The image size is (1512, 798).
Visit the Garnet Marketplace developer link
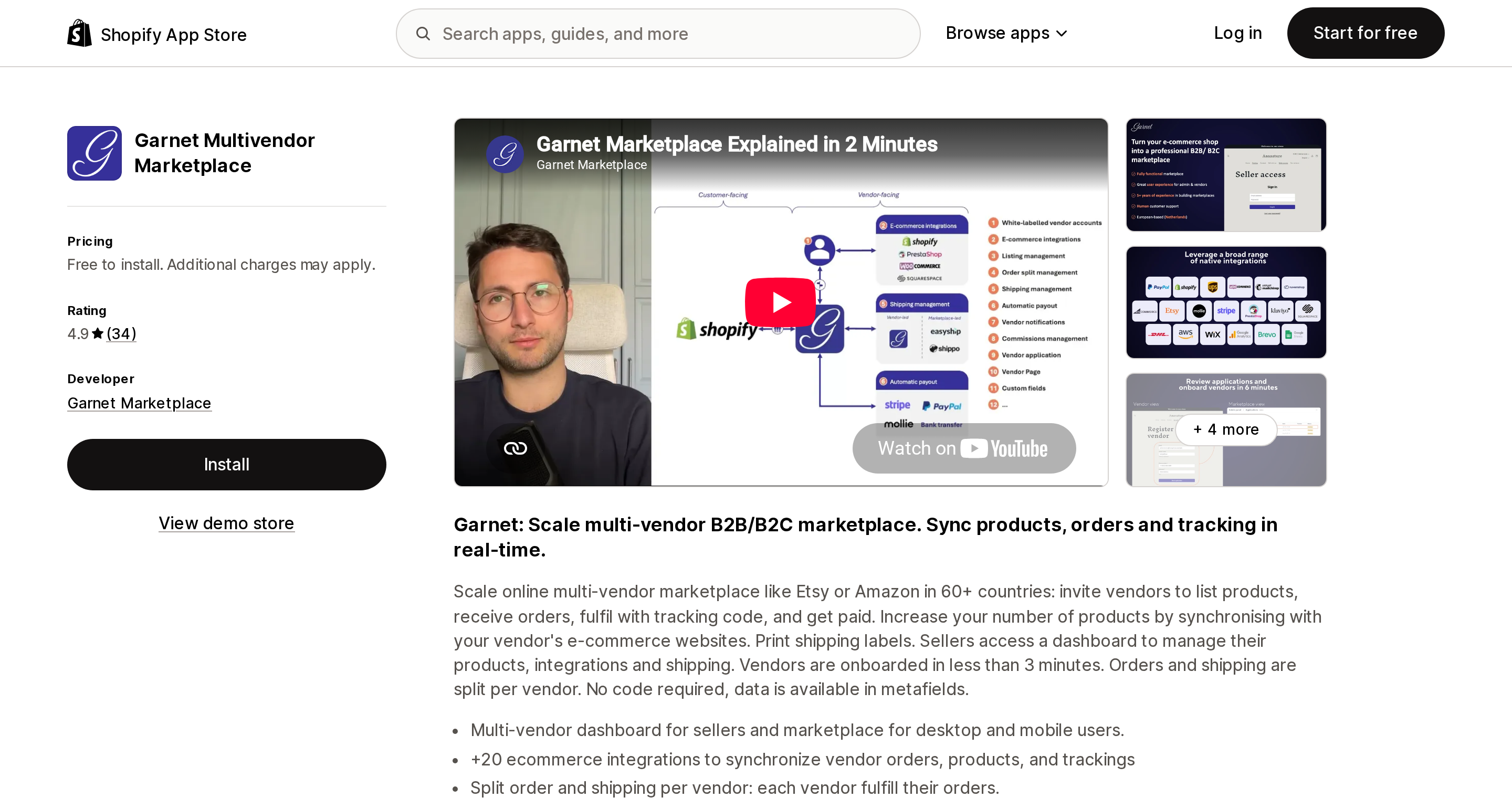139,403
